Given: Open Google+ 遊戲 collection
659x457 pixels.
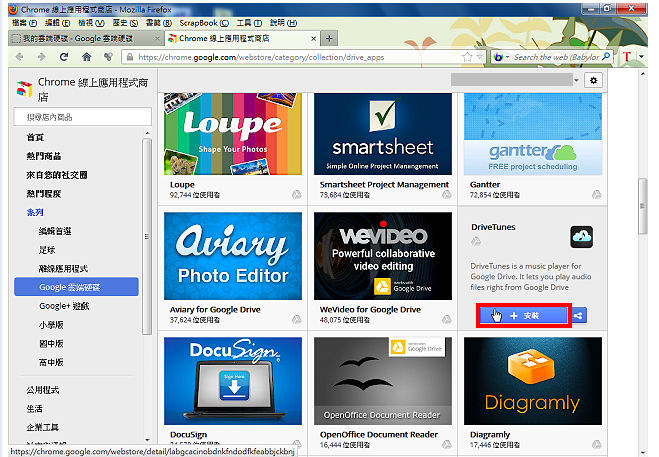Looking at the screenshot, I should click(64, 306).
